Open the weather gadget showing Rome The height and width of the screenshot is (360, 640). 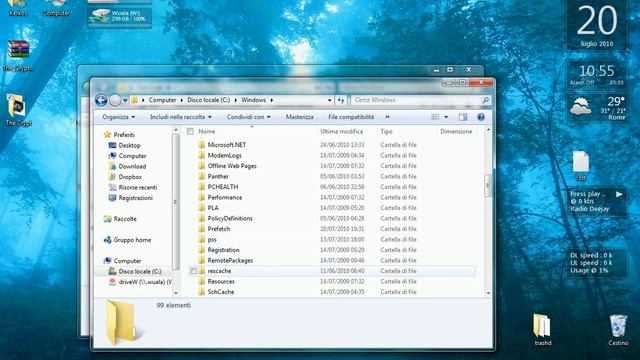(x=597, y=108)
